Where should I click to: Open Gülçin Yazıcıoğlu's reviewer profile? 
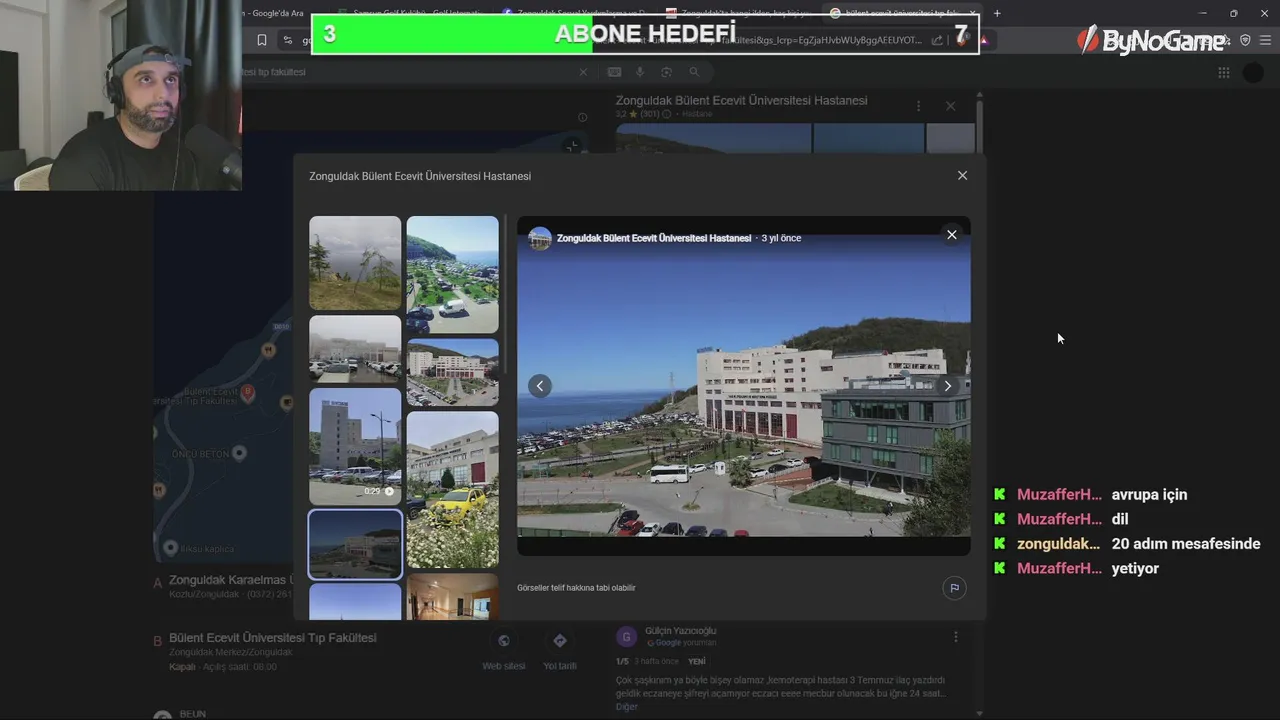[x=680, y=631]
